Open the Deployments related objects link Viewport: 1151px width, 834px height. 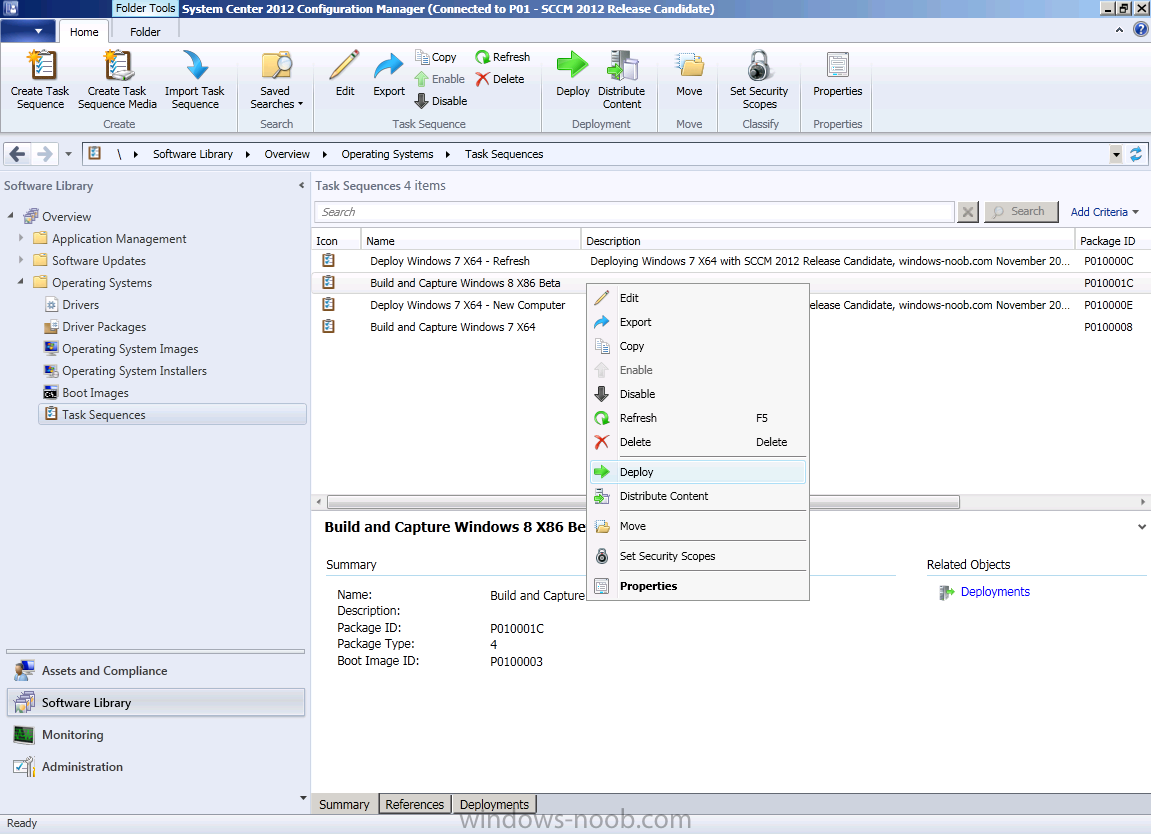coord(995,592)
